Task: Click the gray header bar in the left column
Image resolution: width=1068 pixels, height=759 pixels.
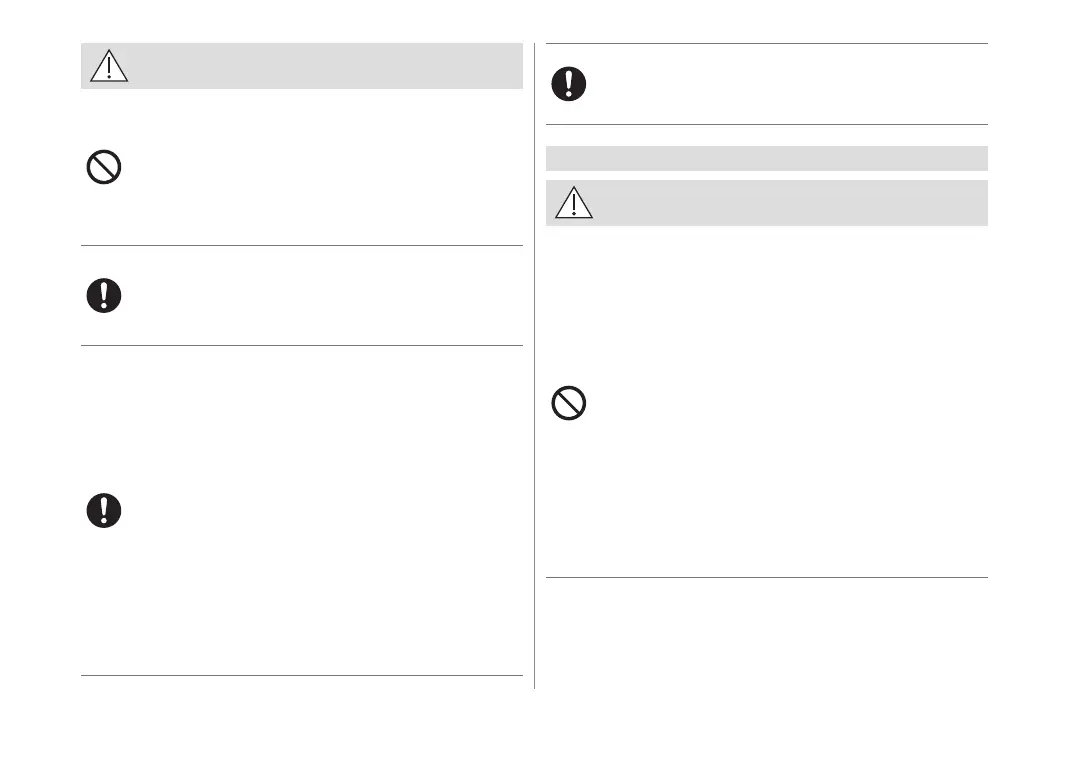Action: [x=320, y=66]
